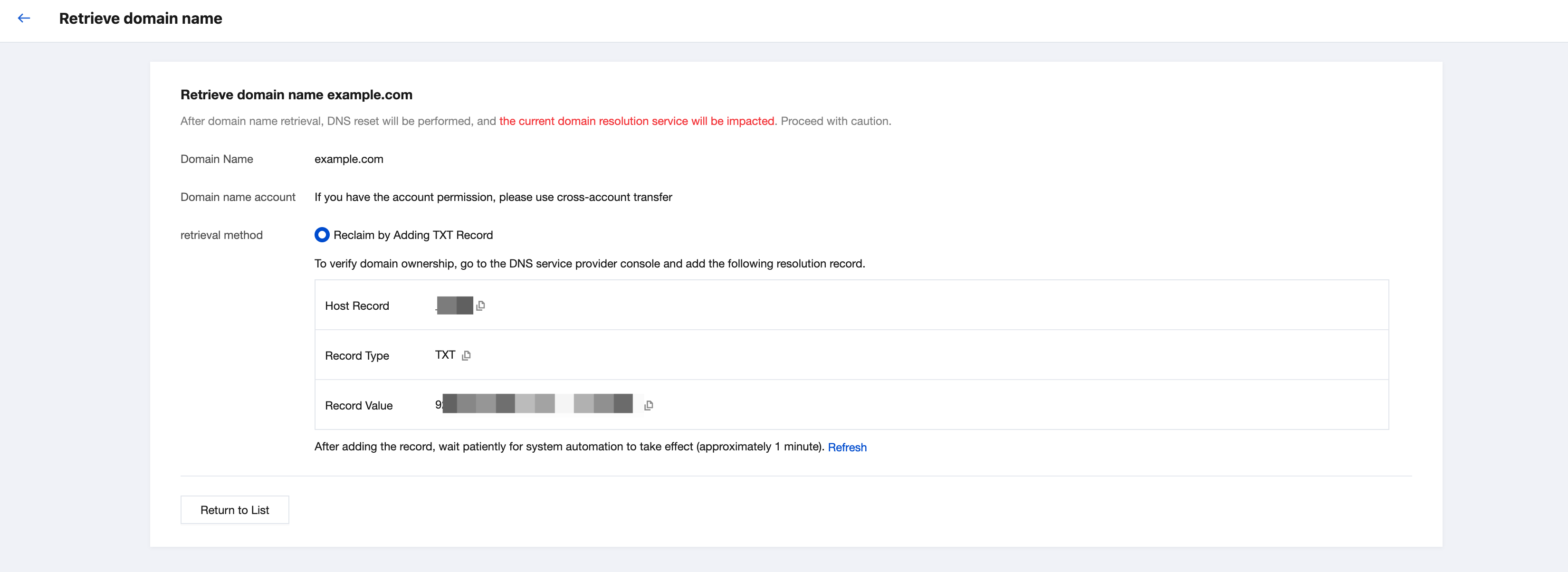This screenshot has height=572, width=1568.
Task: Click the Retrieve domain name example.com heading
Action: pyautogui.click(x=296, y=95)
